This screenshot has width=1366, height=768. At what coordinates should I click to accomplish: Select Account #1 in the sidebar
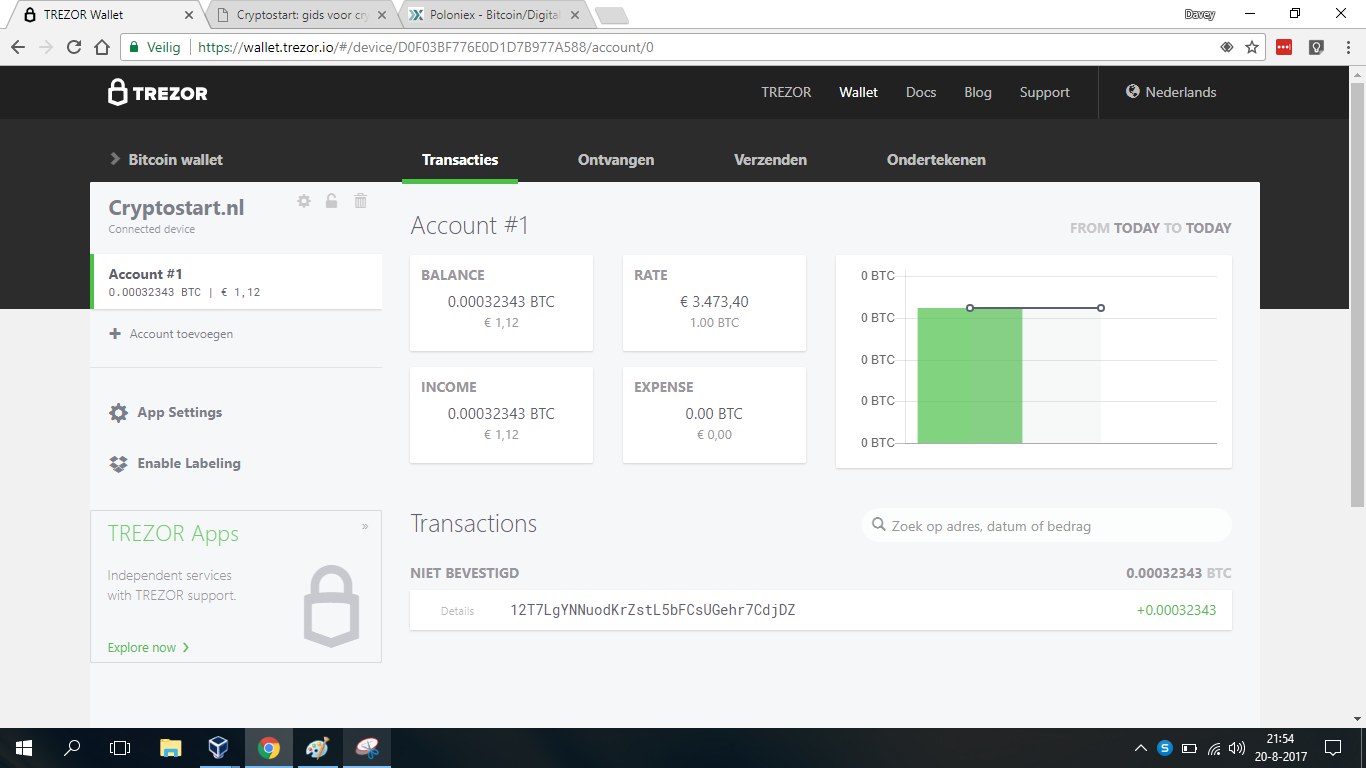point(237,282)
